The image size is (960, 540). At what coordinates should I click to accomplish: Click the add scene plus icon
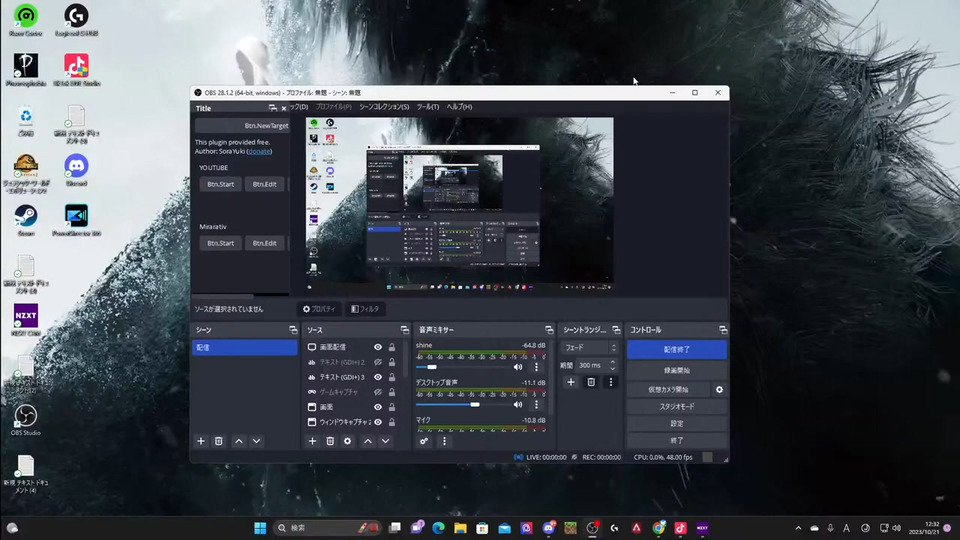coord(201,441)
